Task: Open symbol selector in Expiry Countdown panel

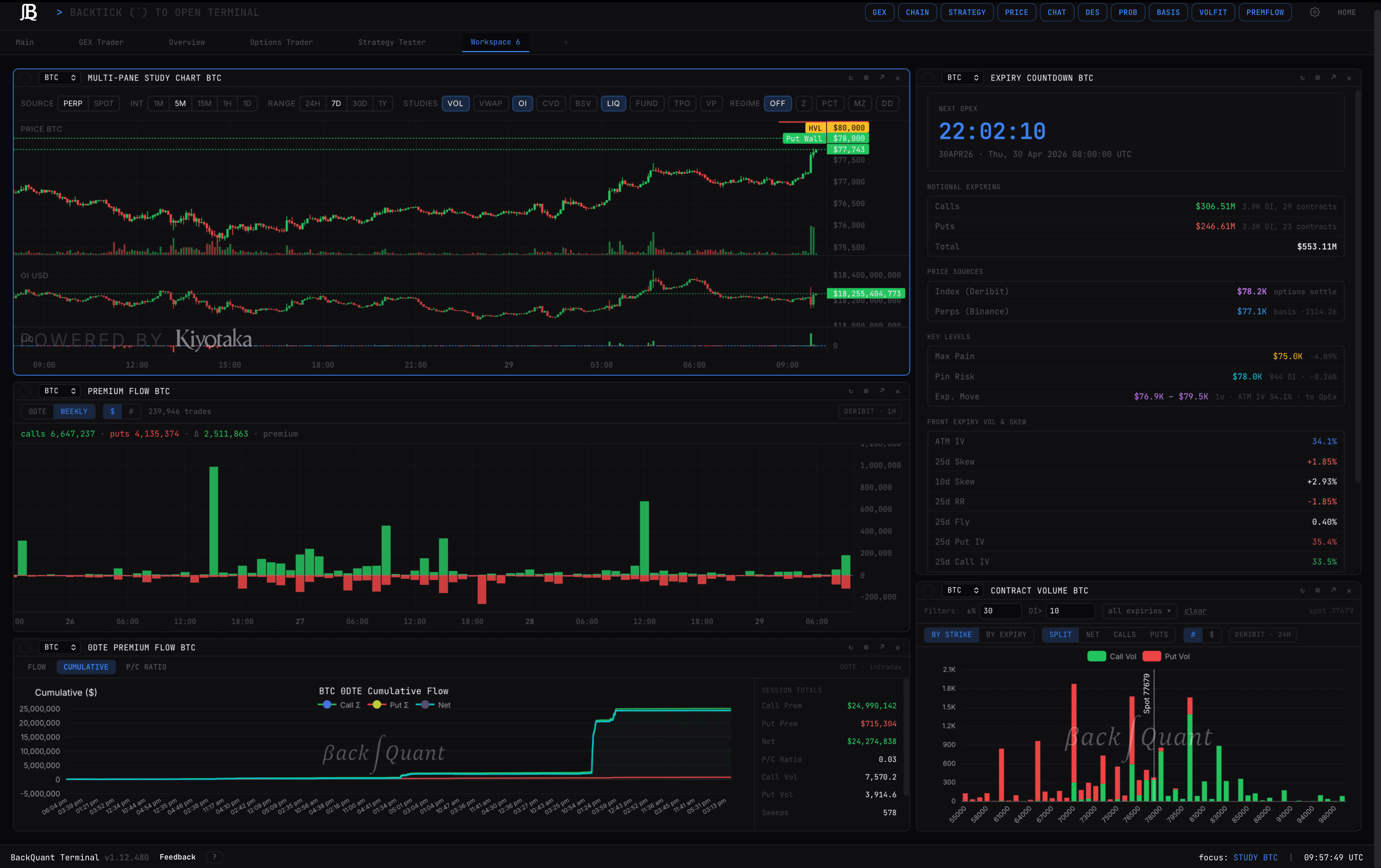Action: [x=962, y=78]
